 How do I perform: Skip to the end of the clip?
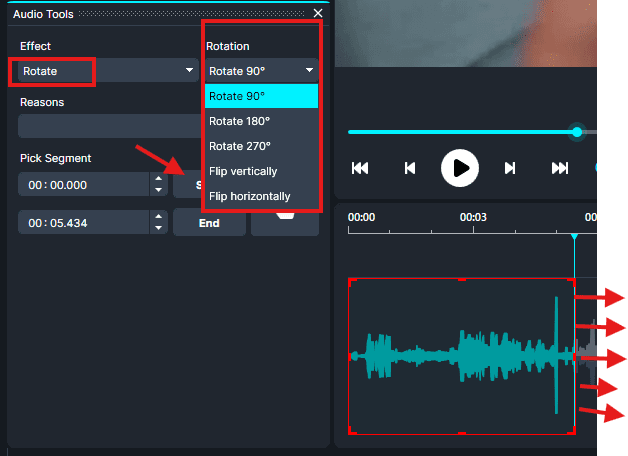560,168
